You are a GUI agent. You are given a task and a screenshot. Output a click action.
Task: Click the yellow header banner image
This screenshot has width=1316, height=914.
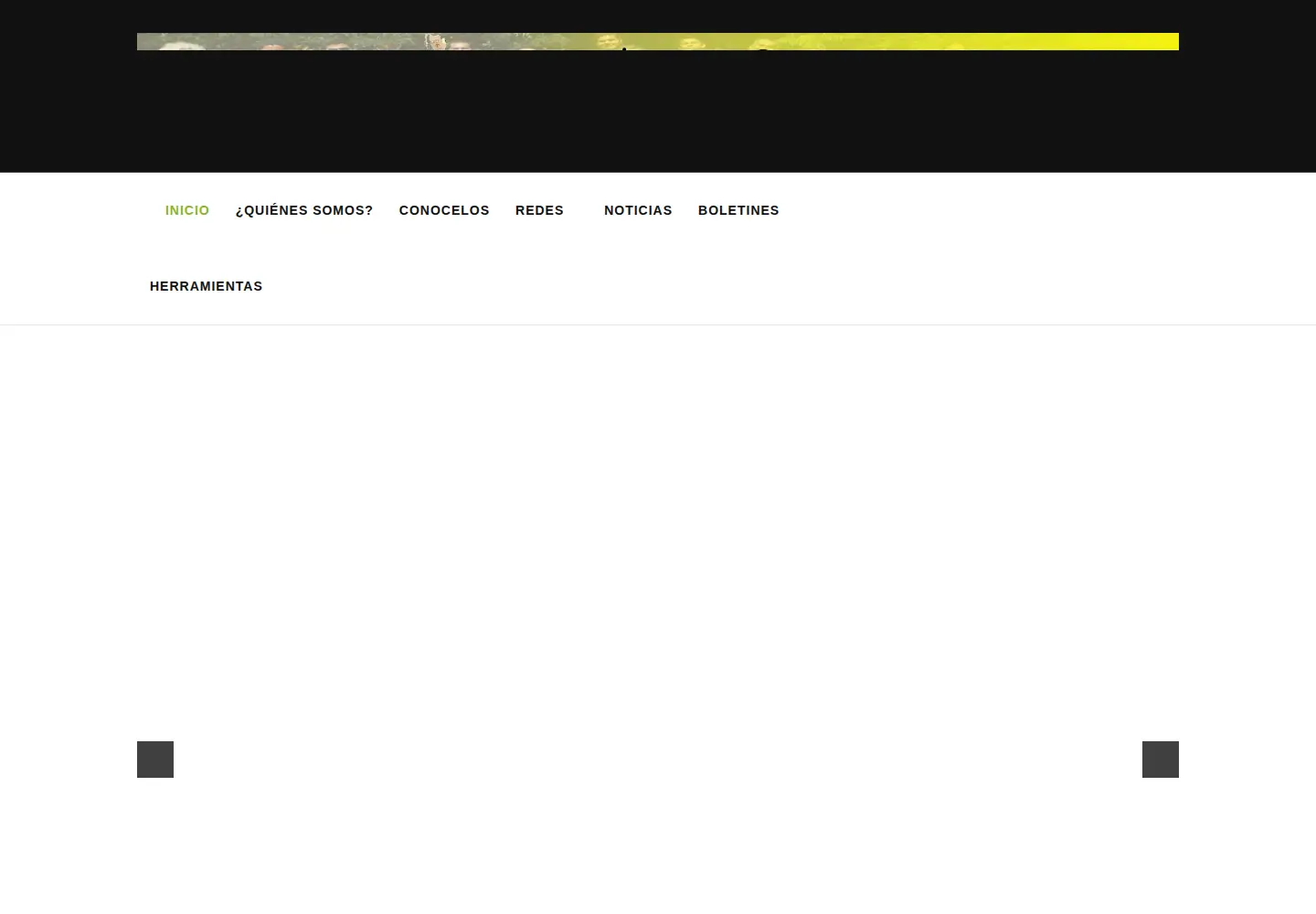click(x=658, y=41)
